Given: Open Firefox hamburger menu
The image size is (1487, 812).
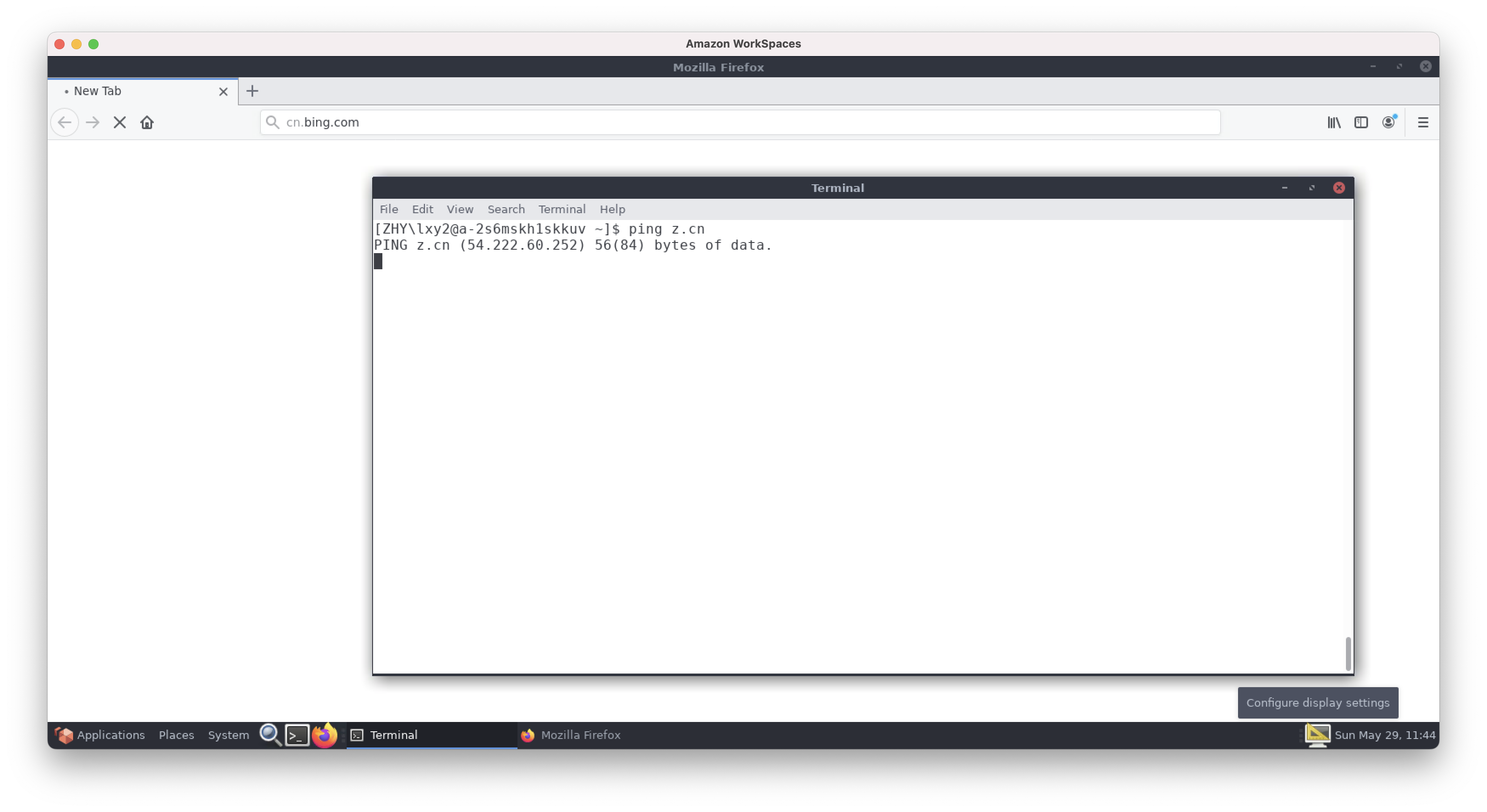Looking at the screenshot, I should pos(1423,122).
